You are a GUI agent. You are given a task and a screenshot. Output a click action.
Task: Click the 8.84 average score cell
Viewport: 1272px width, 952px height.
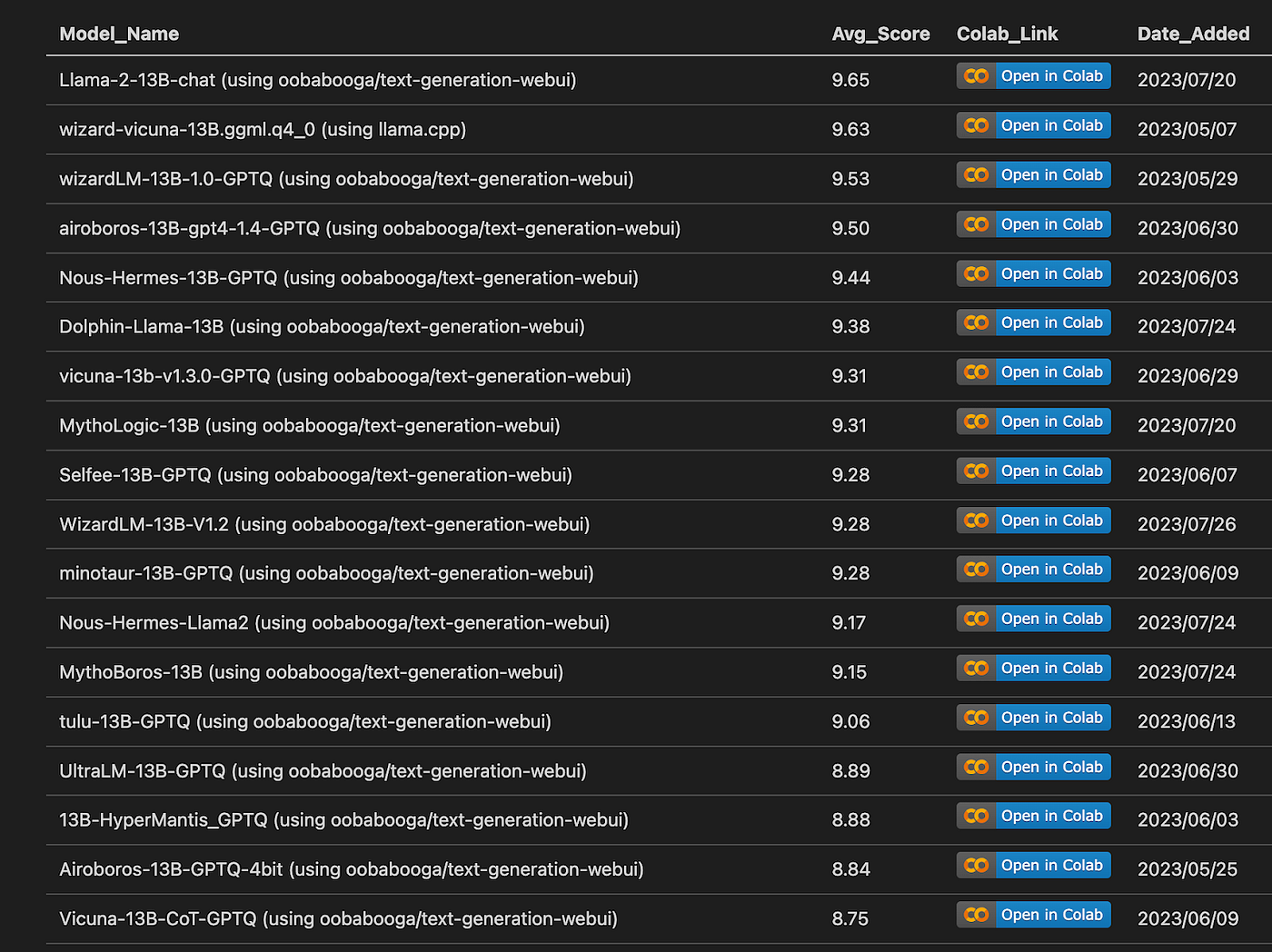click(x=850, y=869)
